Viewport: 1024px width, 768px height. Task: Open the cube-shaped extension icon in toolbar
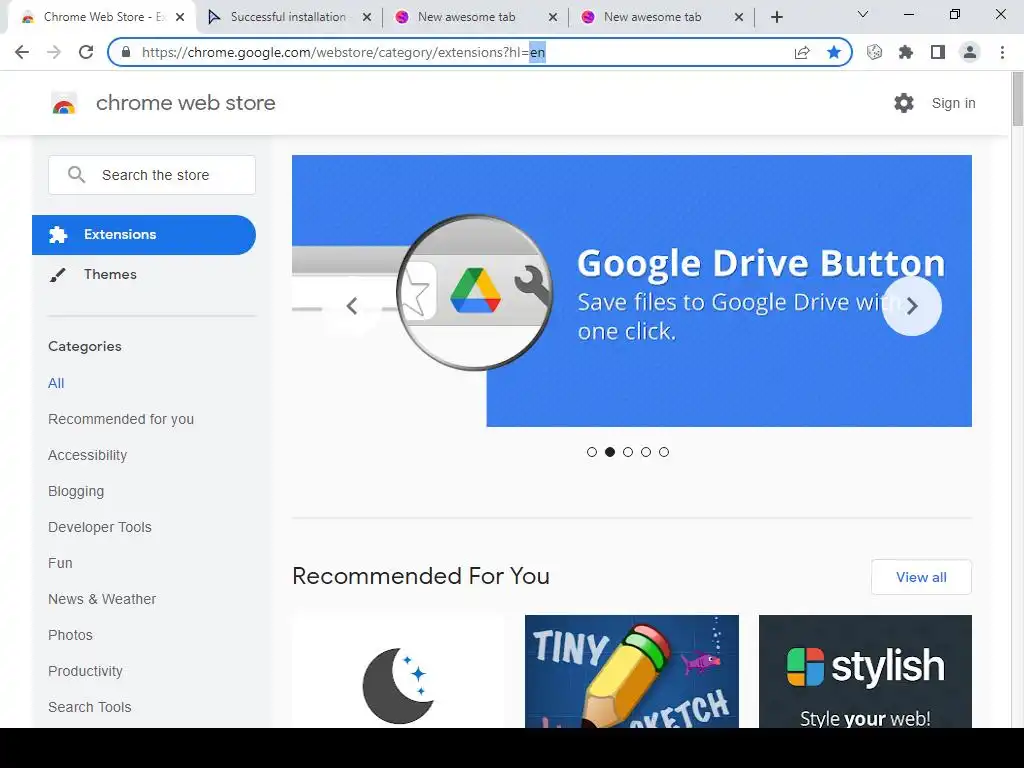[874, 52]
